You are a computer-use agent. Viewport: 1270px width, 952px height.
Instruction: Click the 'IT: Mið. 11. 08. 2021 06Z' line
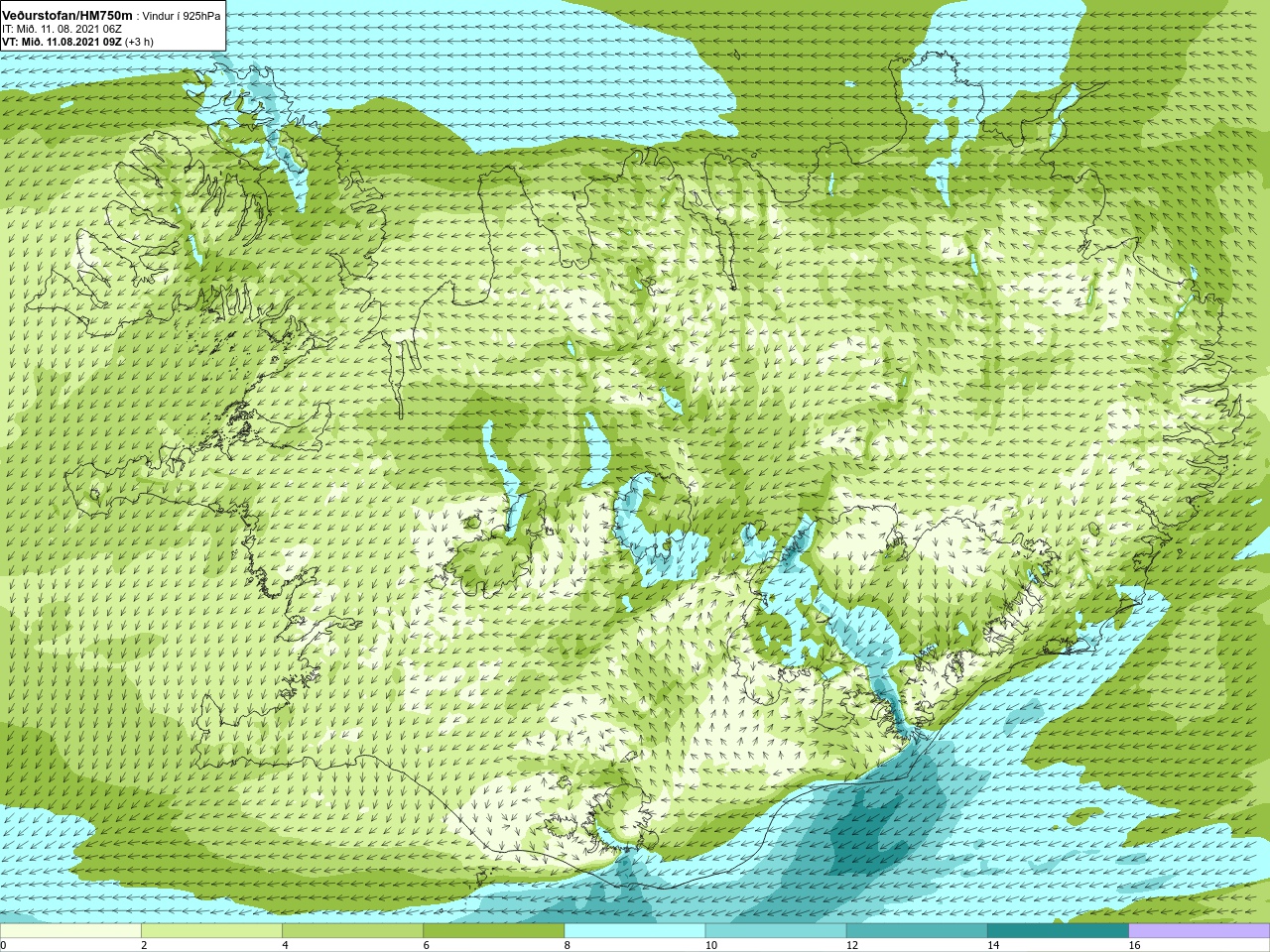tap(62, 29)
